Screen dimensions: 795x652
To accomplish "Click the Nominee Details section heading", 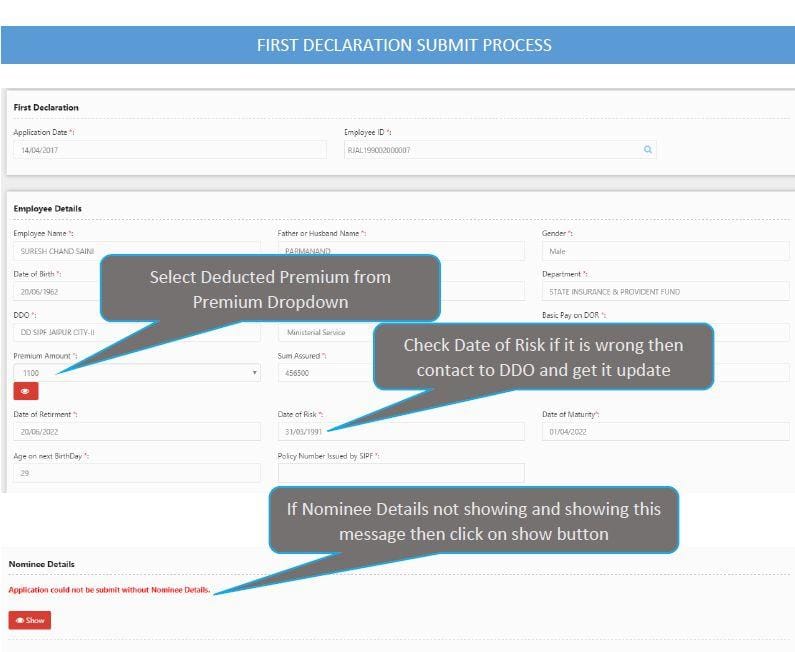I will coord(42,564).
